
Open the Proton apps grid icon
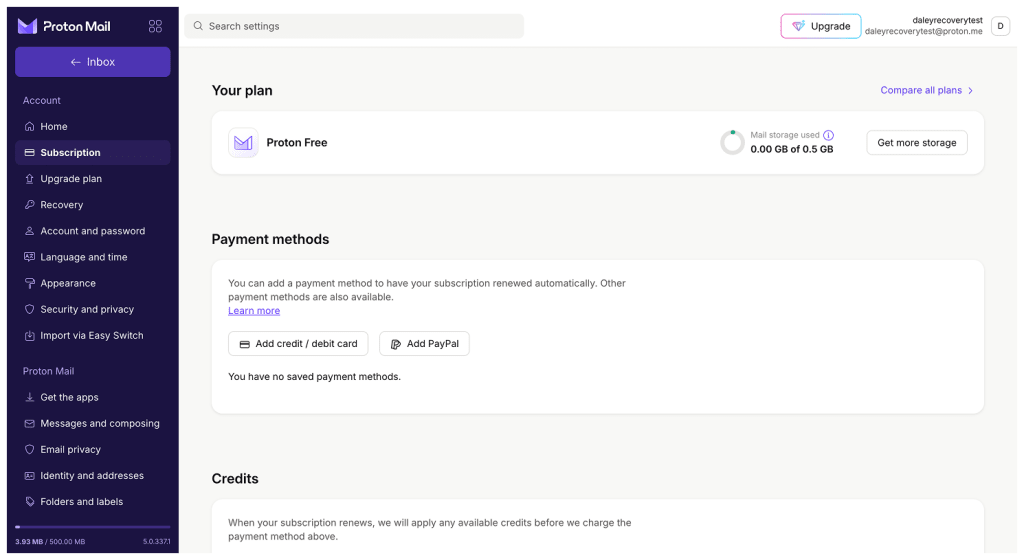pos(155,26)
